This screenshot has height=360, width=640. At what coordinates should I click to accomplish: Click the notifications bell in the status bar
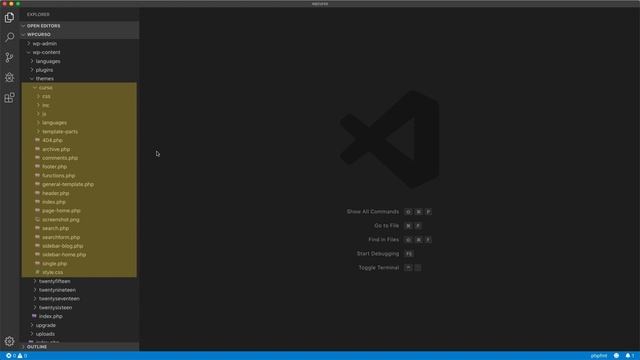coord(630,356)
